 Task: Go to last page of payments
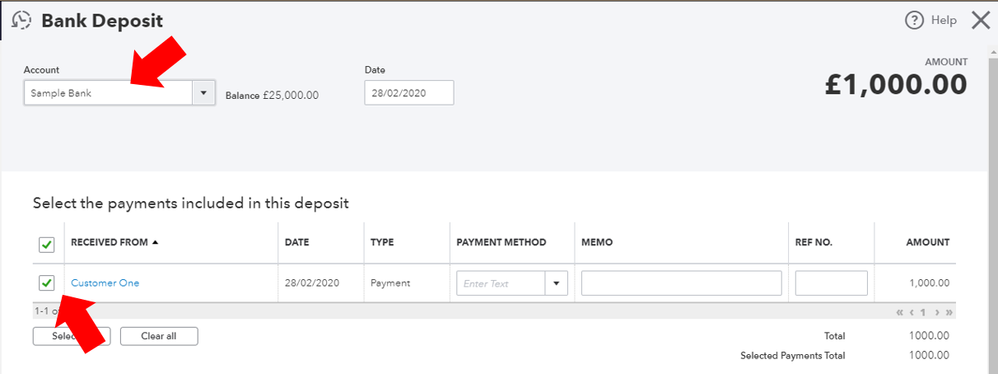949,312
